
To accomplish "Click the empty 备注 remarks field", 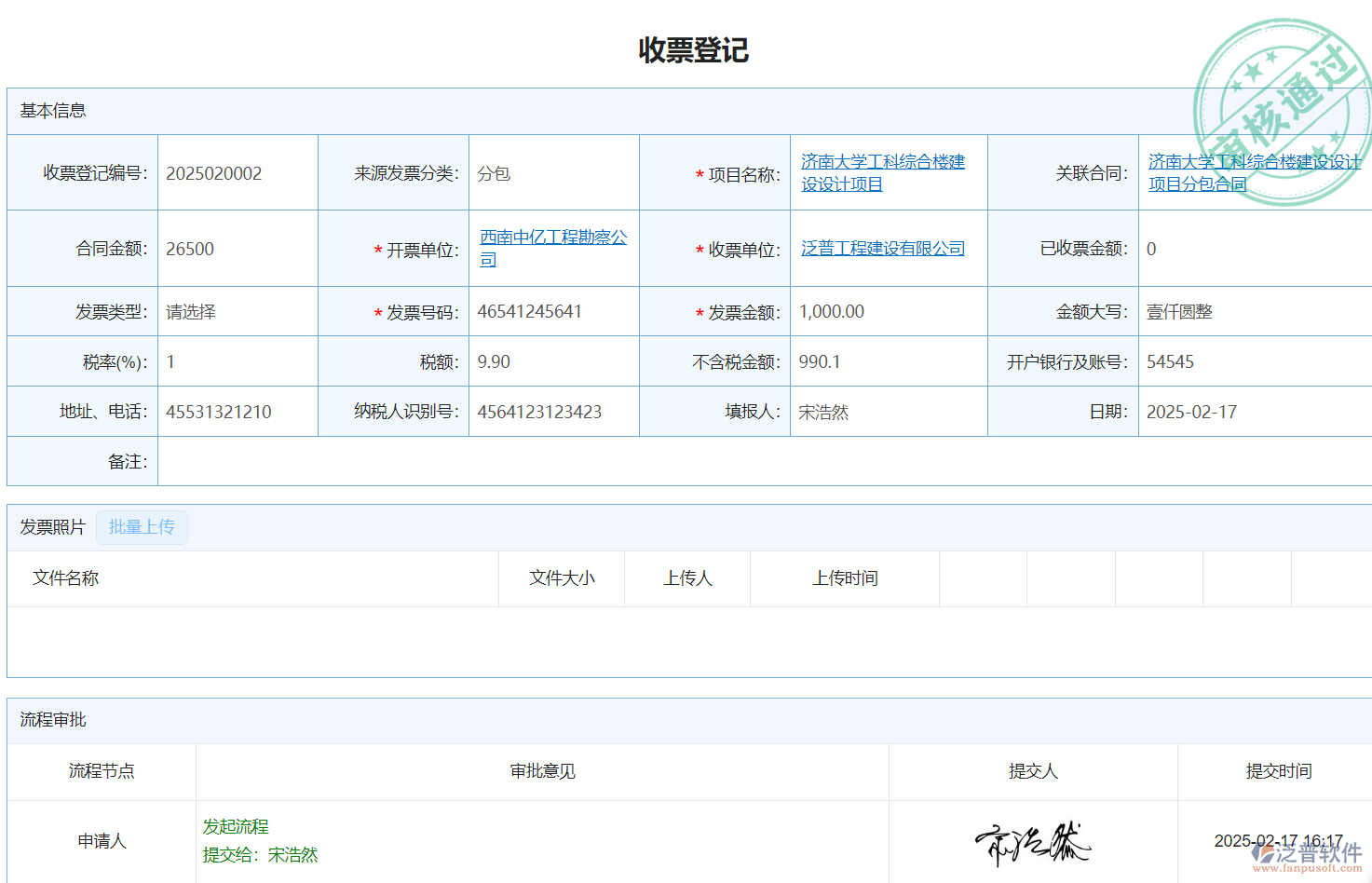I will [745, 462].
